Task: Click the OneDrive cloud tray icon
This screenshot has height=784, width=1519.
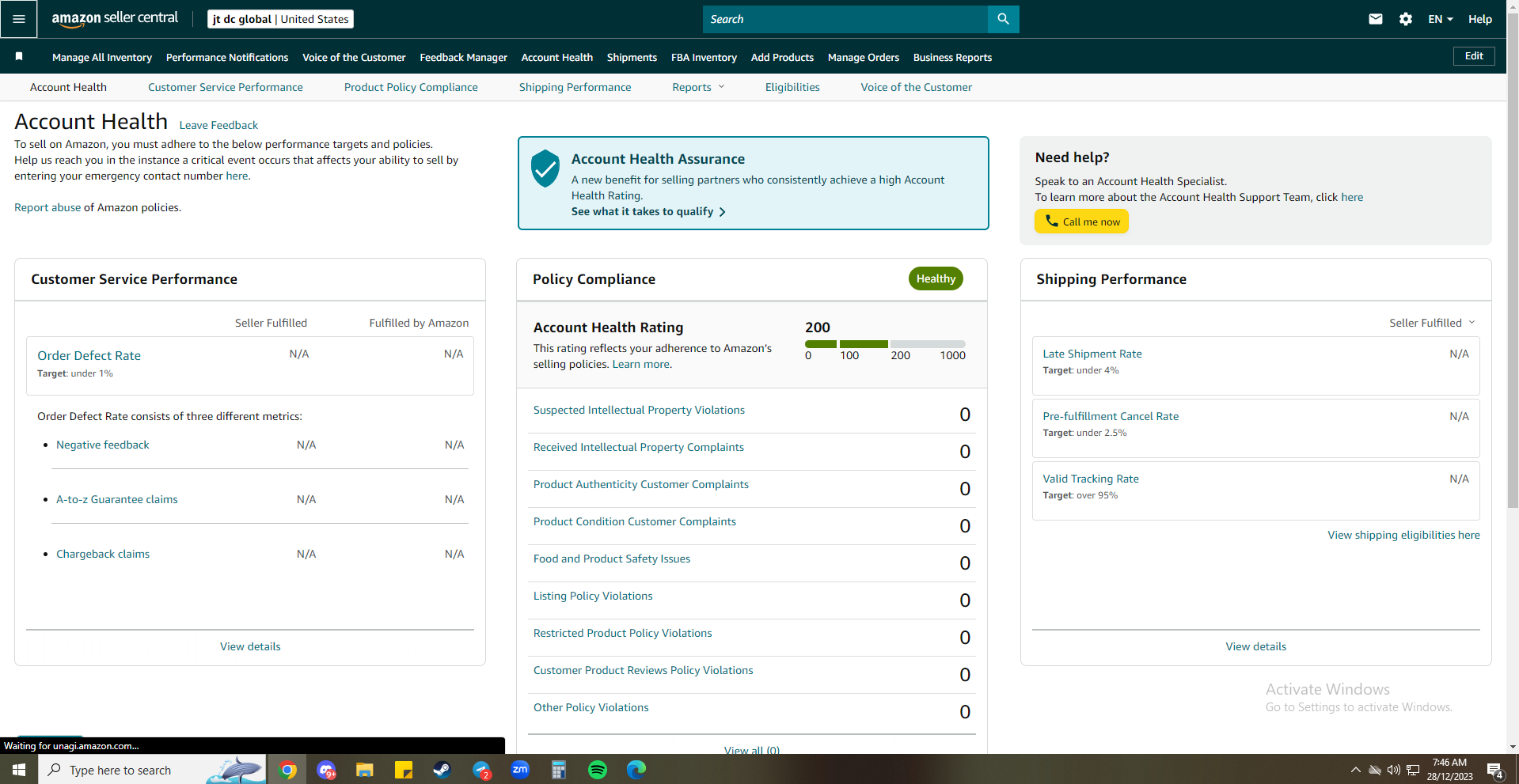Action: click(x=1375, y=770)
